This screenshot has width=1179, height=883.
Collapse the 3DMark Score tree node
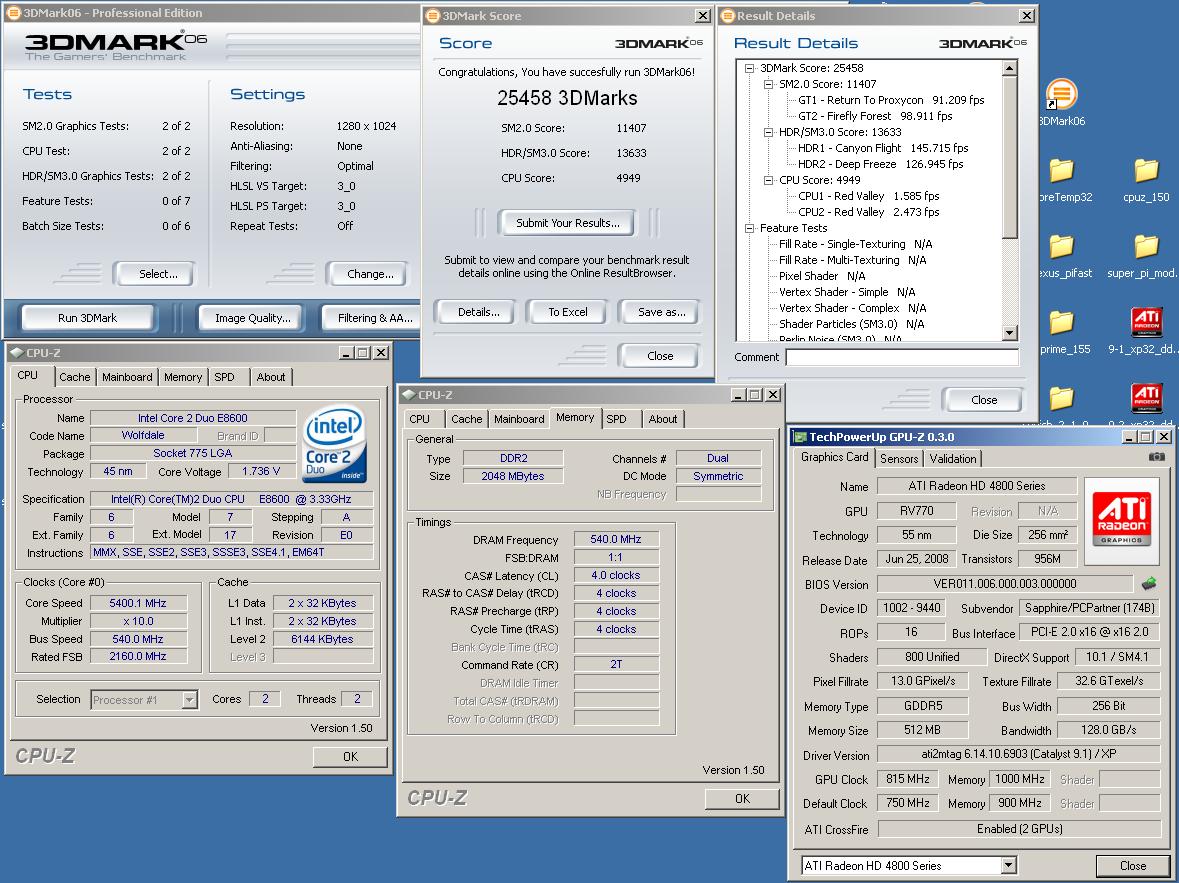click(x=749, y=68)
